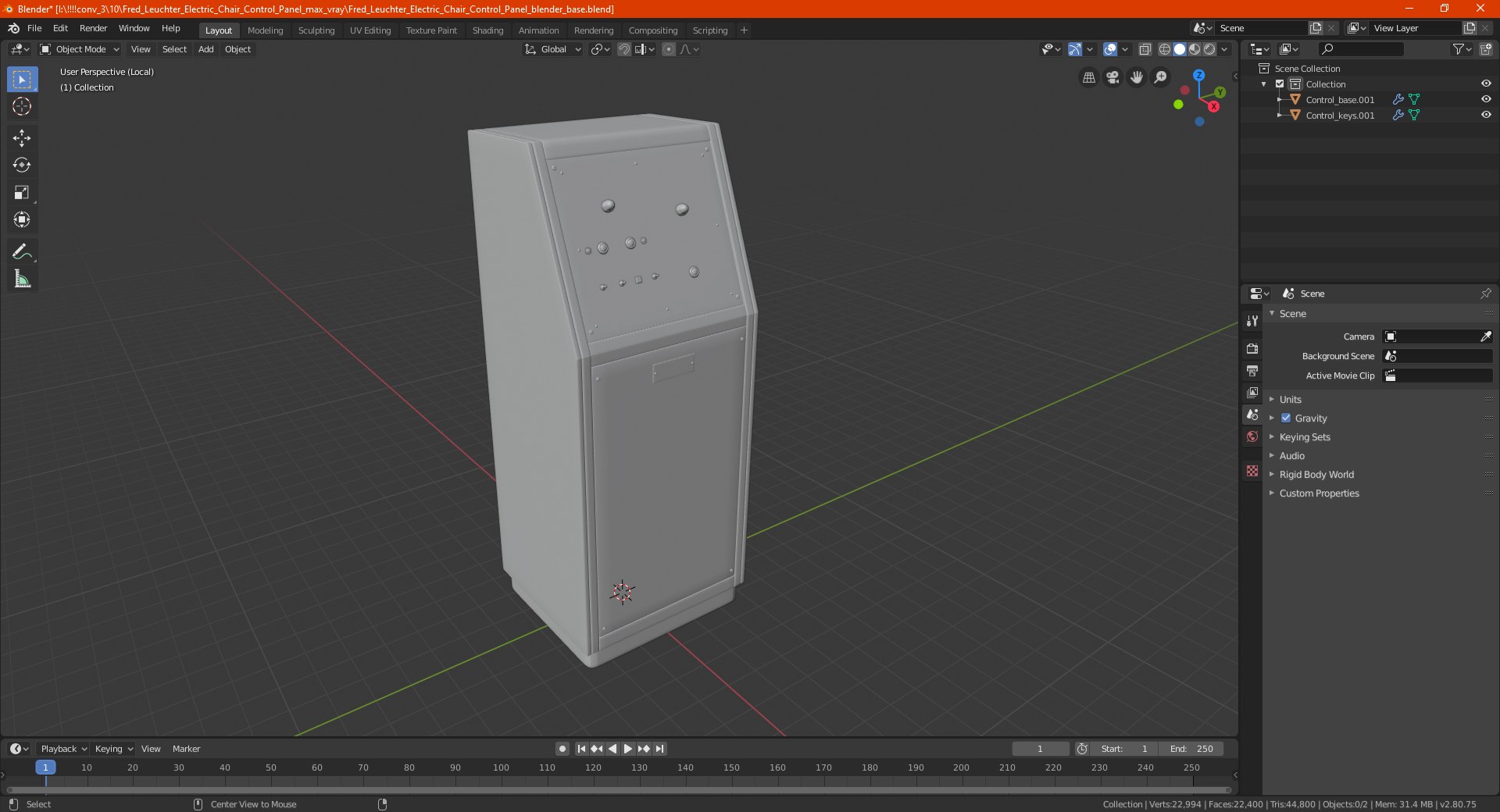Open the Keying popover in timeline
This screenshot has width=1500, height=812.
tap(113, 749)
